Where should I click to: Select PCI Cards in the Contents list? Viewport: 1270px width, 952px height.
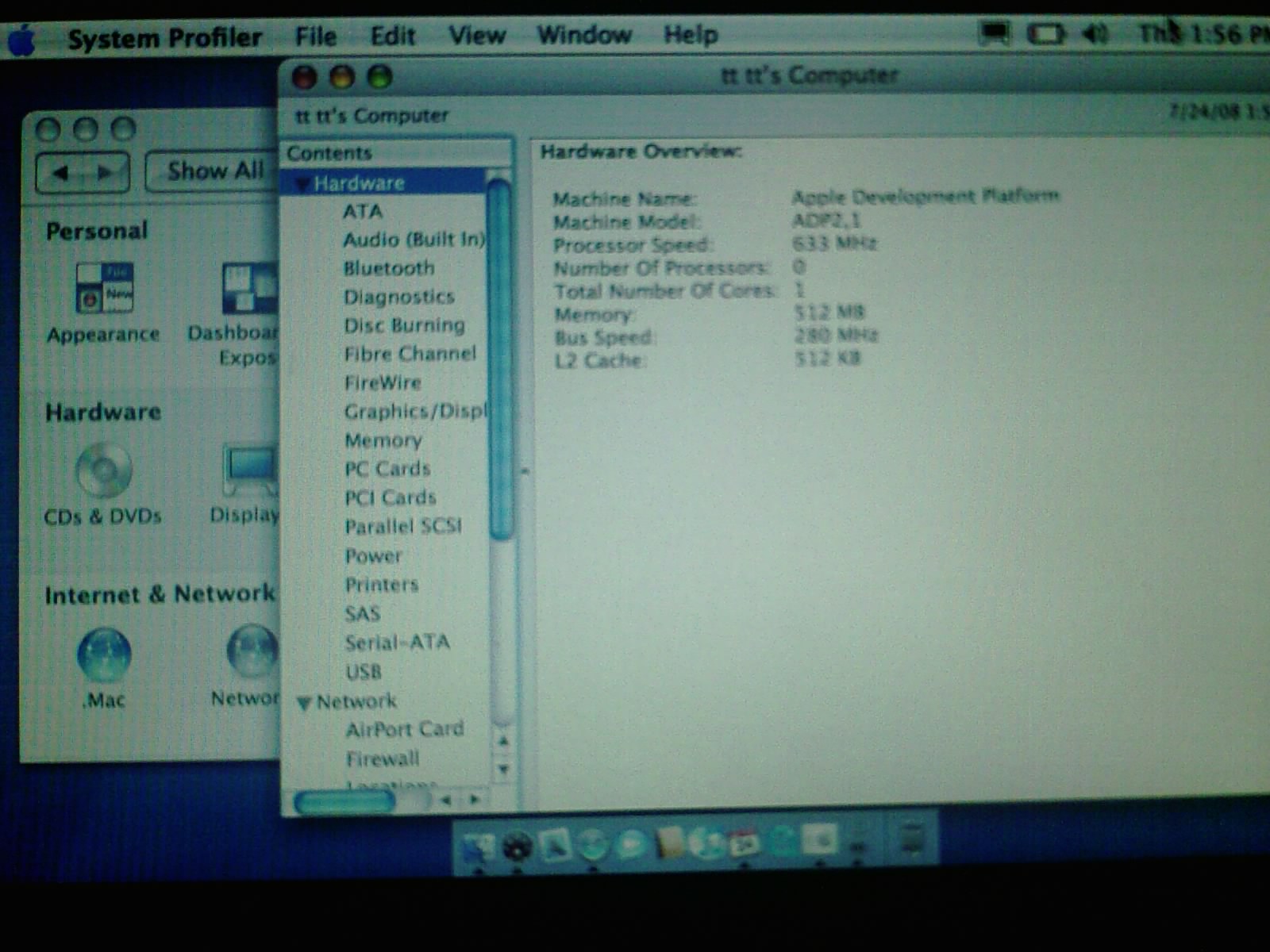coord(391,497)
